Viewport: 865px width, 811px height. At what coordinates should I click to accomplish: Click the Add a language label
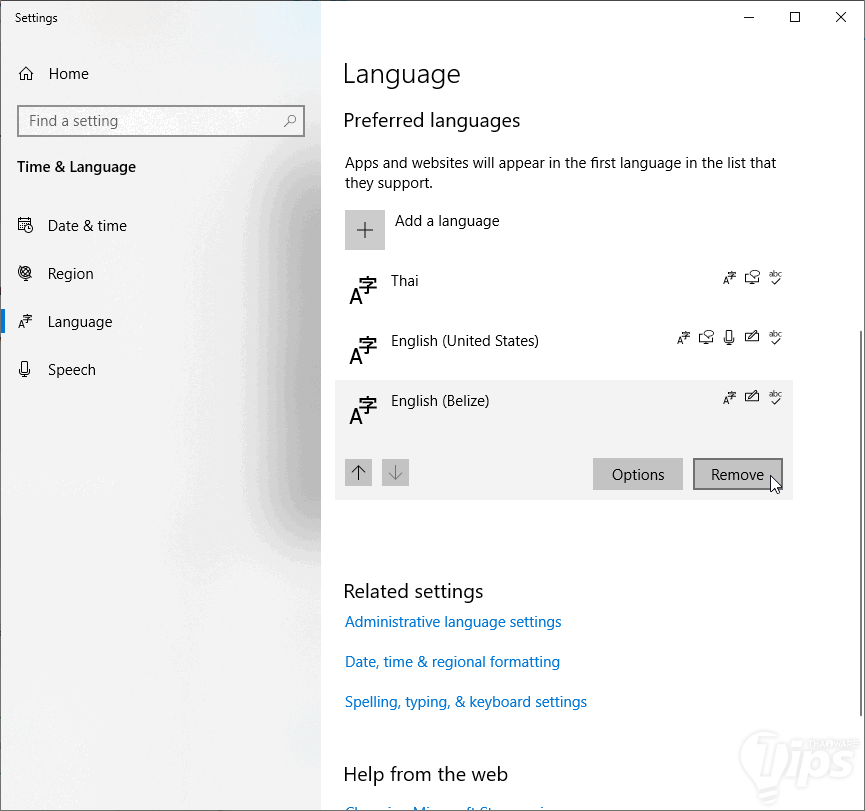447,221
